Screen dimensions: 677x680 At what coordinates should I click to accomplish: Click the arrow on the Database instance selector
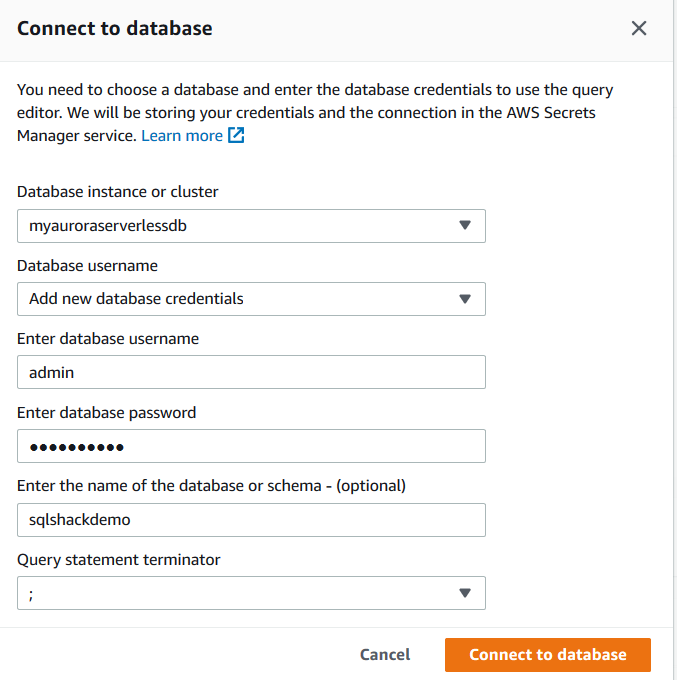tap(464, 226)
